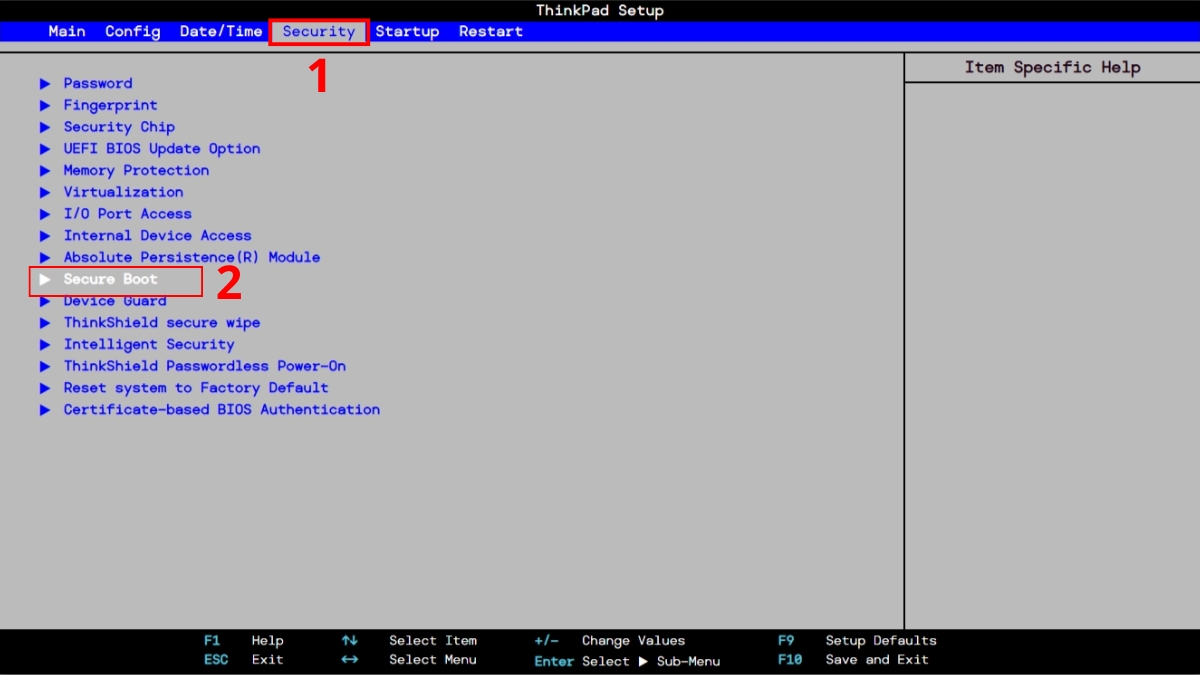Expand the Secure Boot arrow
1200x675 pixels.
45,279
